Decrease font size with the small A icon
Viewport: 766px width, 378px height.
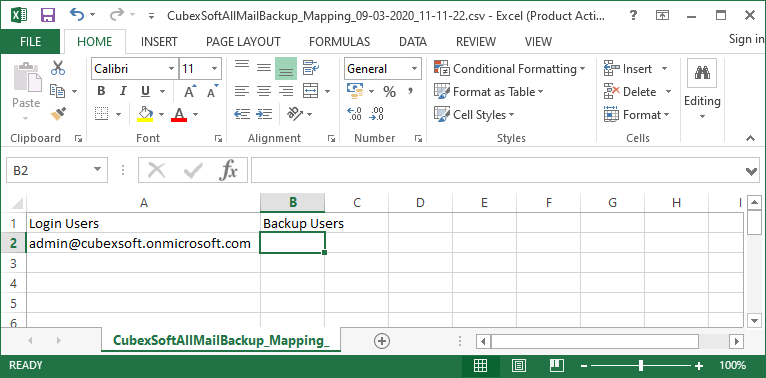(x=213, y=91)
